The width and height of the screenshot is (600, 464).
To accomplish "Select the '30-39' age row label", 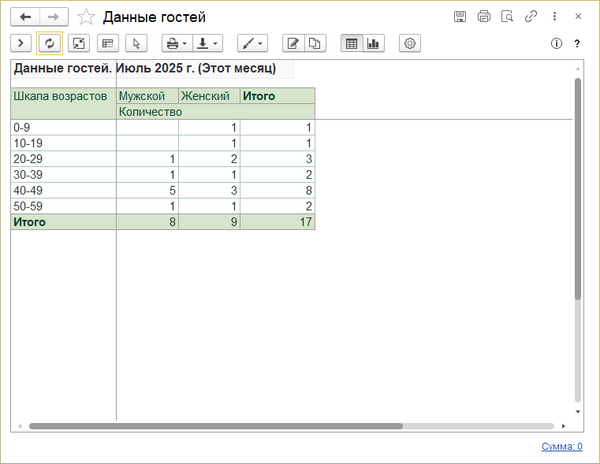I will tap(64, 175).
